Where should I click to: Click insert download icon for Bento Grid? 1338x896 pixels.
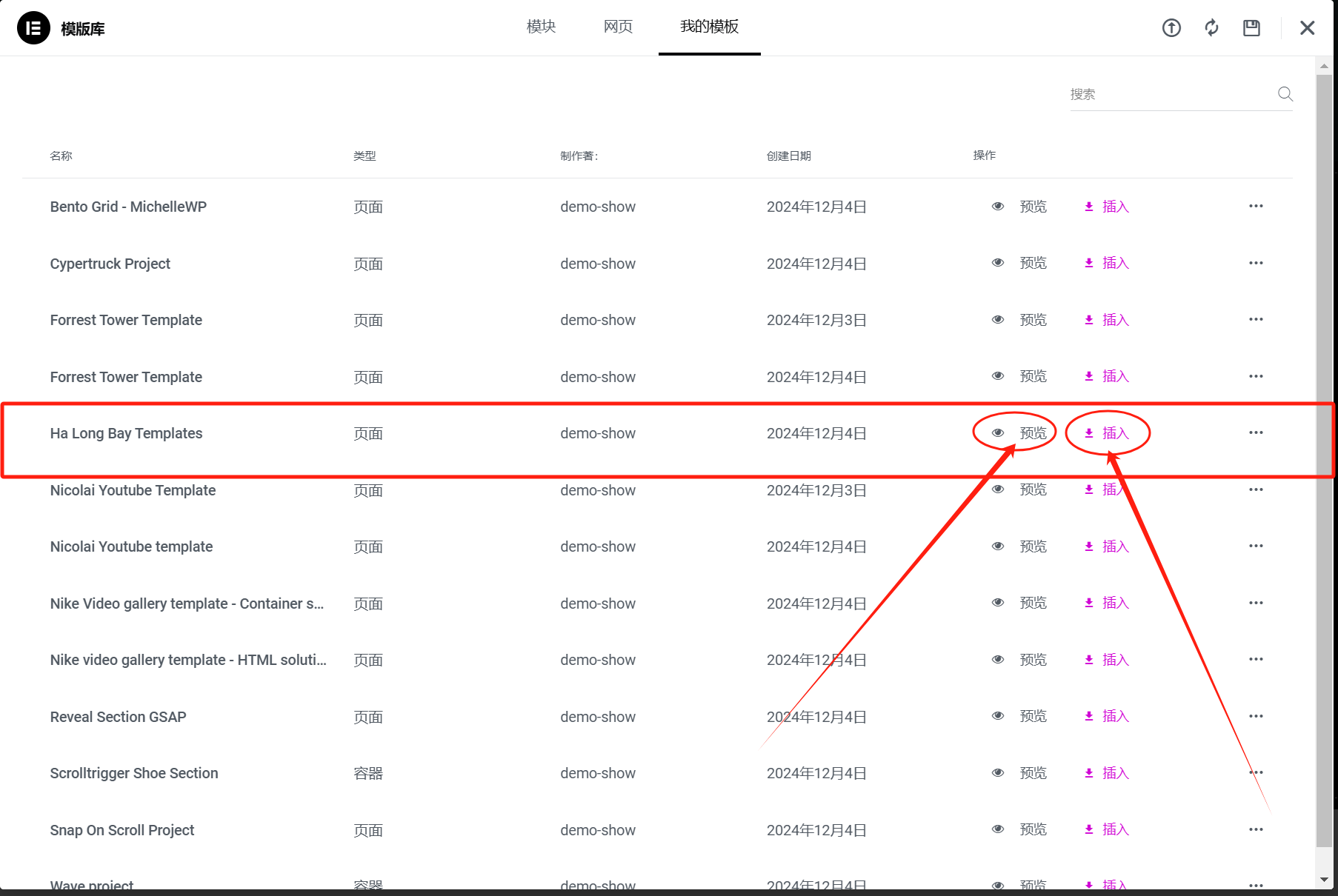pyautogui.click(x=1089, y=207)
